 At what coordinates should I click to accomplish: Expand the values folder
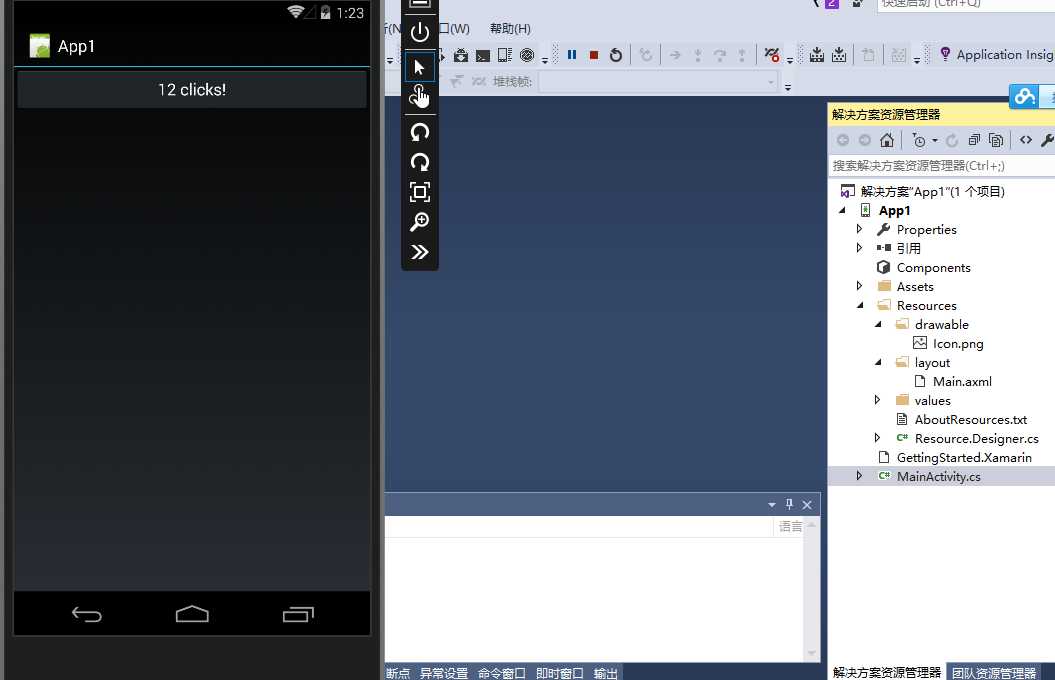point(877,400)
